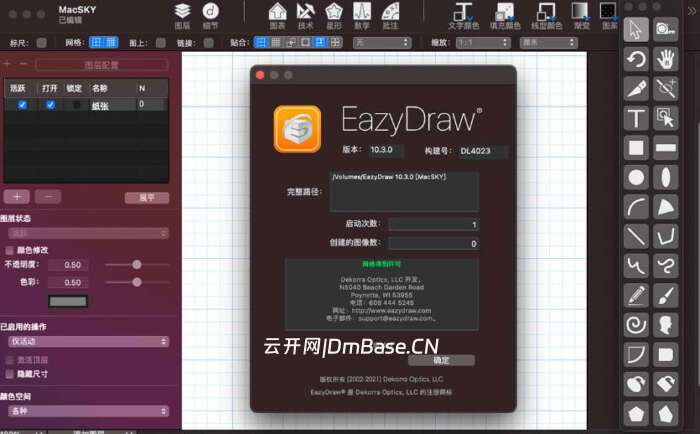The image size is (700, 434).
Task: Toggle the first 贴合 (Snap) option button
Action: tap(261, 42)
